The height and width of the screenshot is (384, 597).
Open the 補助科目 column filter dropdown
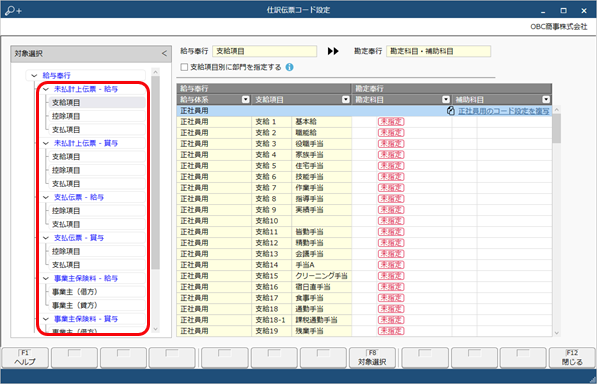click(546, 100)
